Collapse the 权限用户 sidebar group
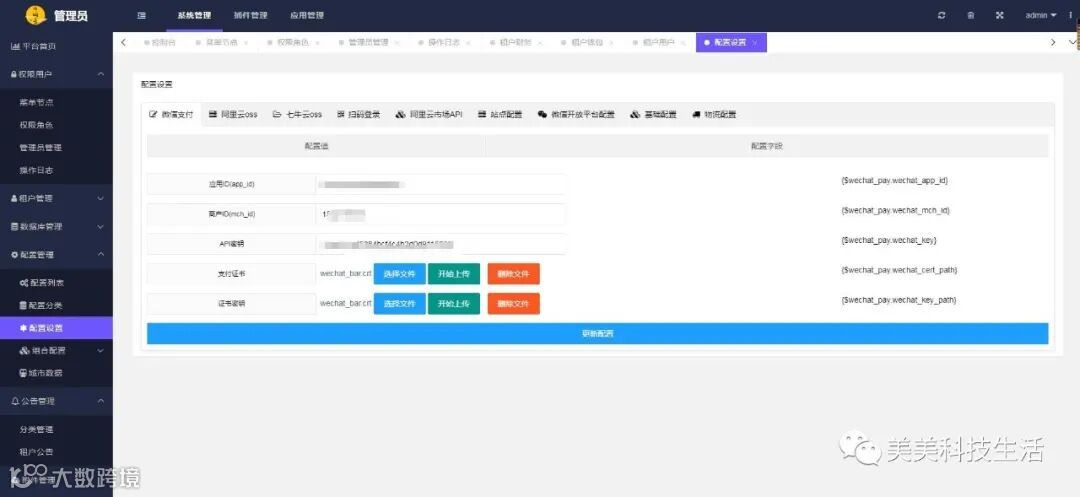 pyautogui.click(x=56, y=74)
